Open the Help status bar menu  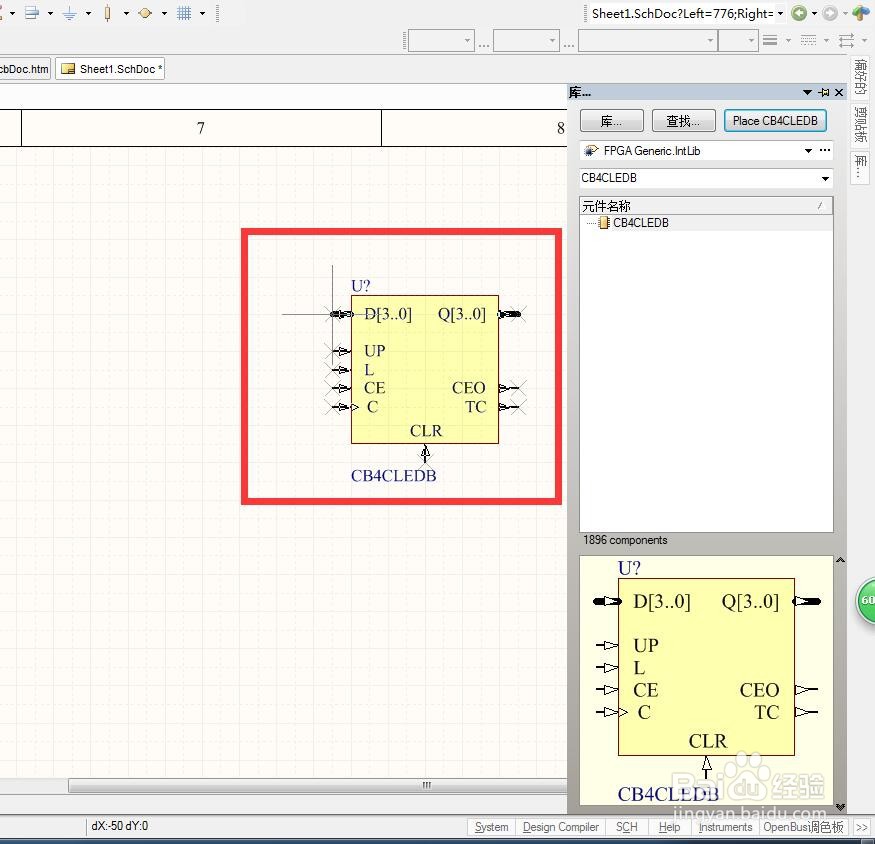[x=669, y=827]
